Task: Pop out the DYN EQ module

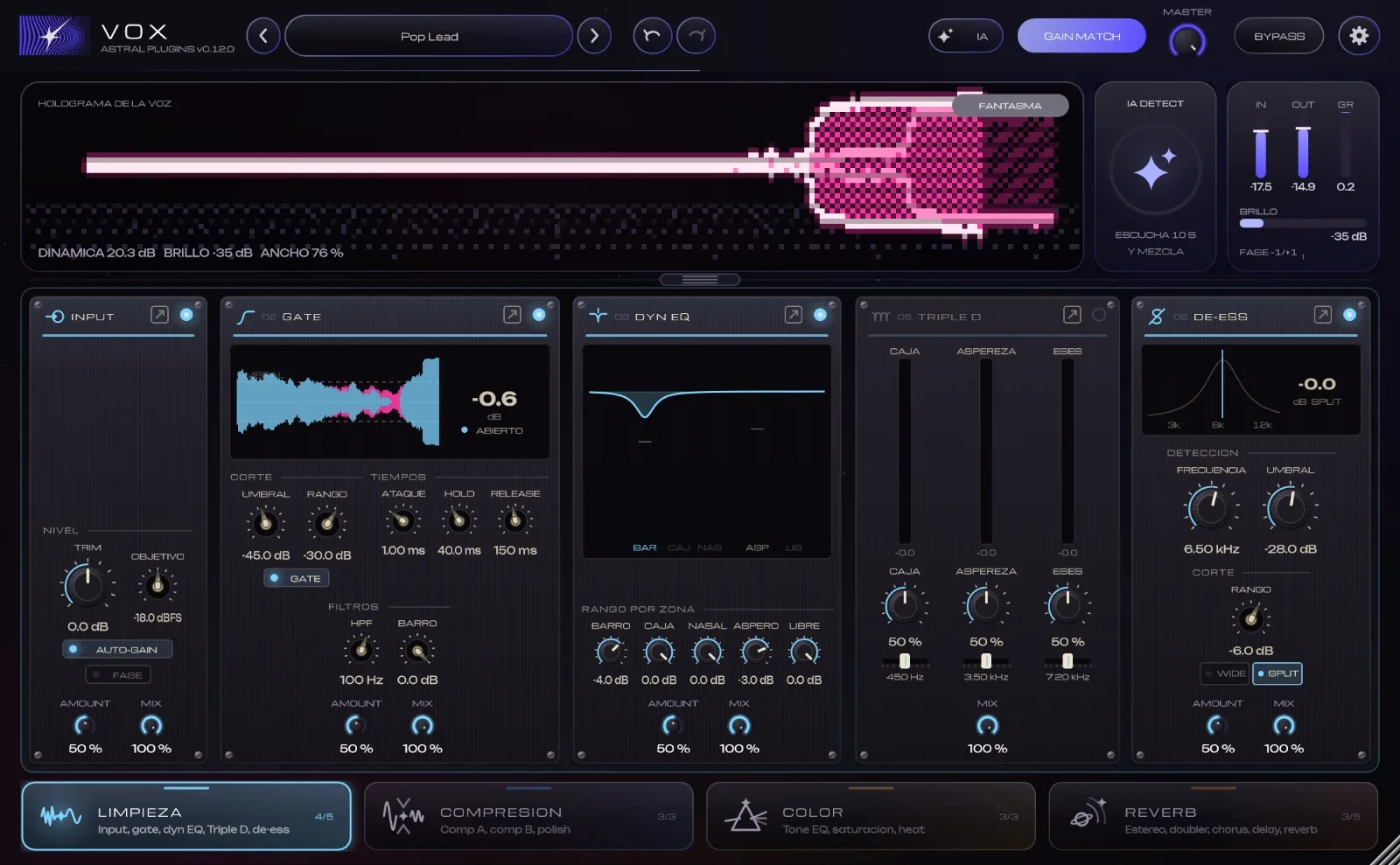Action: pyautogui.click(x=793, y=315)
